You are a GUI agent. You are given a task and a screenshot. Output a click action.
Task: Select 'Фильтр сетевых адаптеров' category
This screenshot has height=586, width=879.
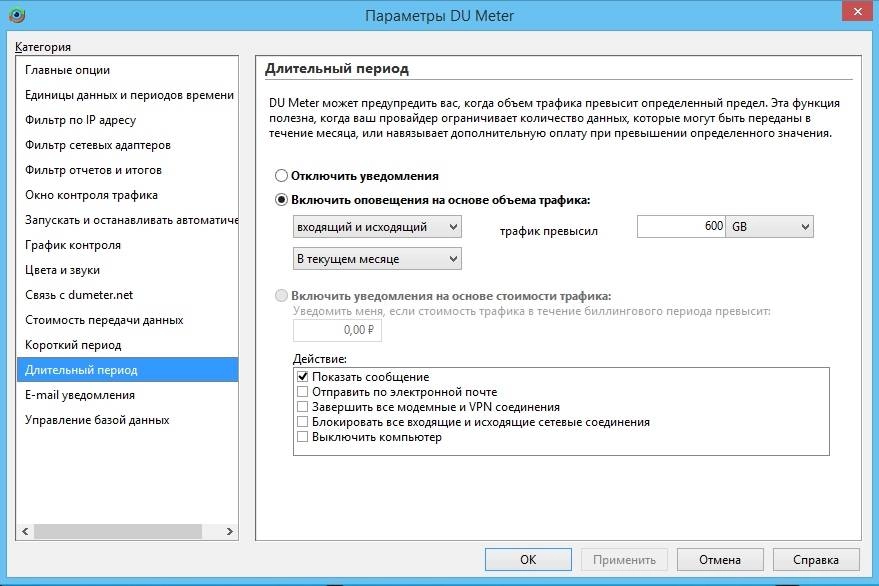tap(128, 145)
